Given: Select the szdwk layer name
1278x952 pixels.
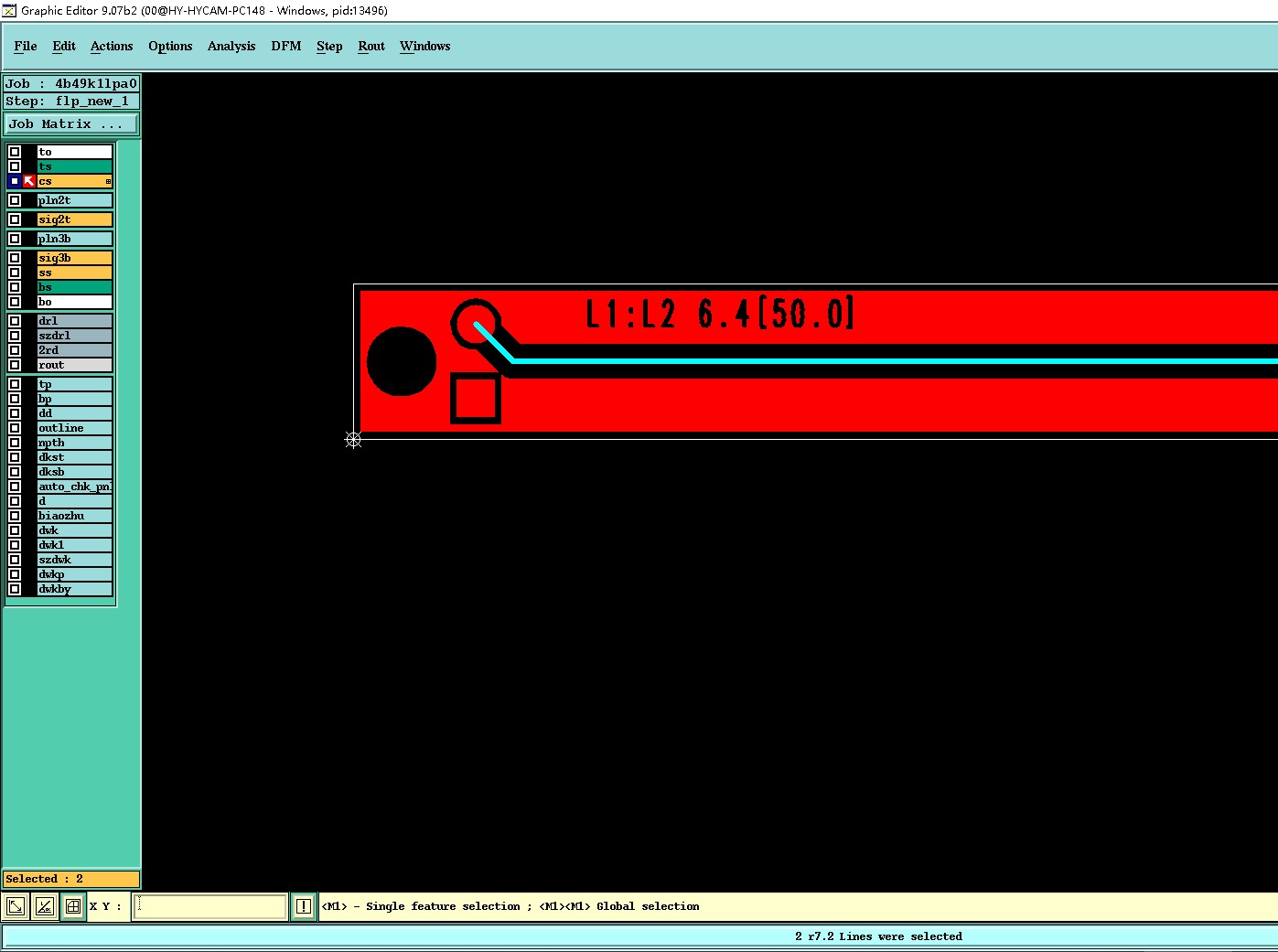Looking at the screenshot, I should 75,560.
